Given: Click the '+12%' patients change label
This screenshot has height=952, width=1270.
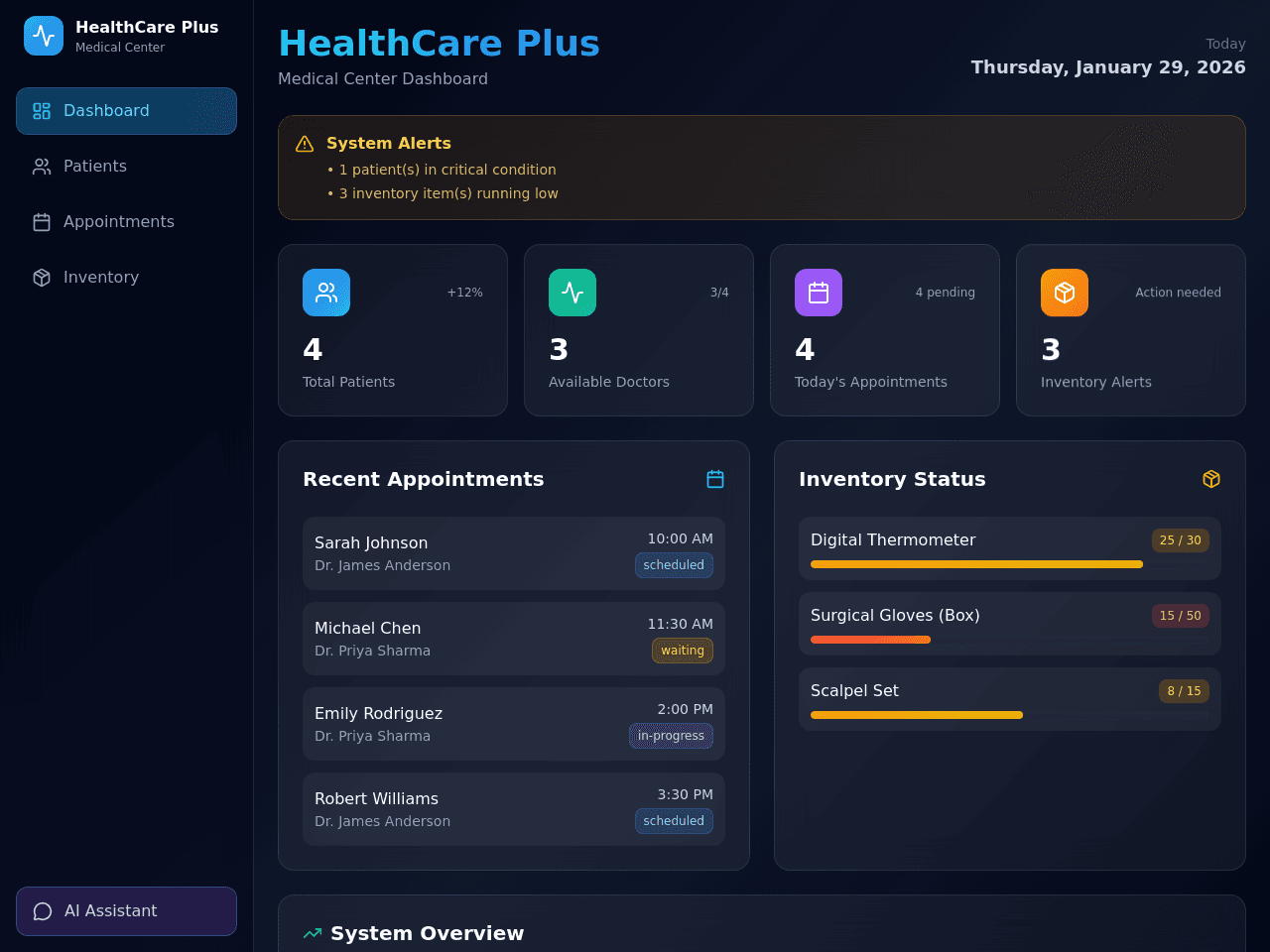Looking at the screenshot, I should pyautogui.click(x=465, y=293).
